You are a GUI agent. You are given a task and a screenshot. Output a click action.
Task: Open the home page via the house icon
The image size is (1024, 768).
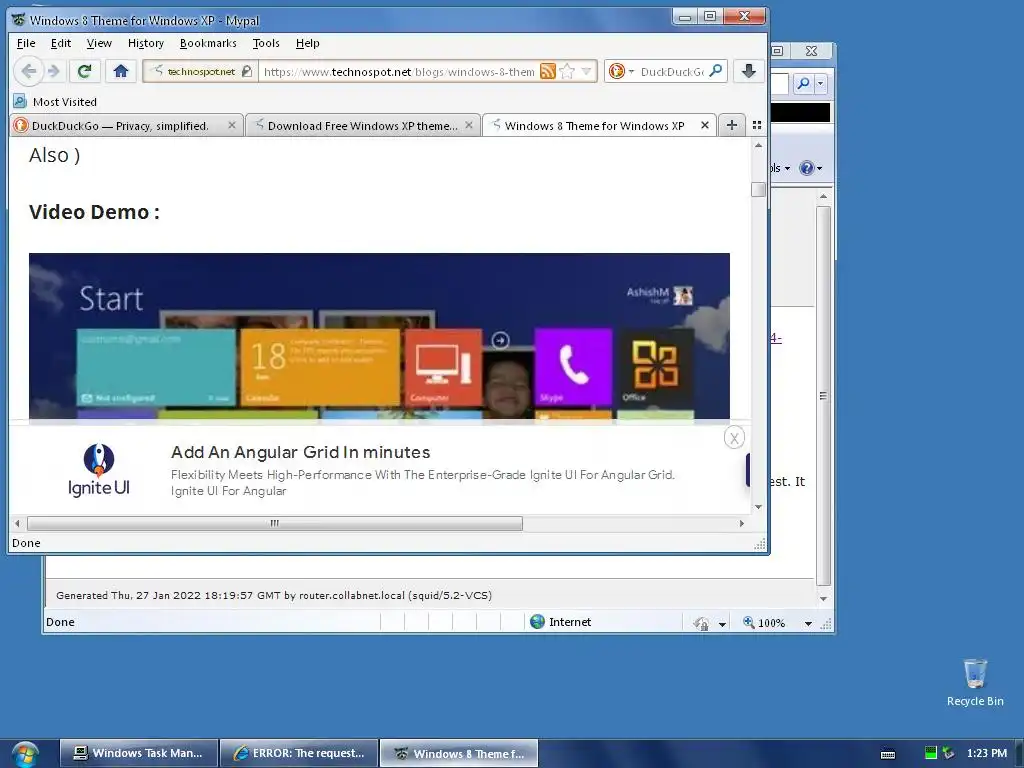120,71
